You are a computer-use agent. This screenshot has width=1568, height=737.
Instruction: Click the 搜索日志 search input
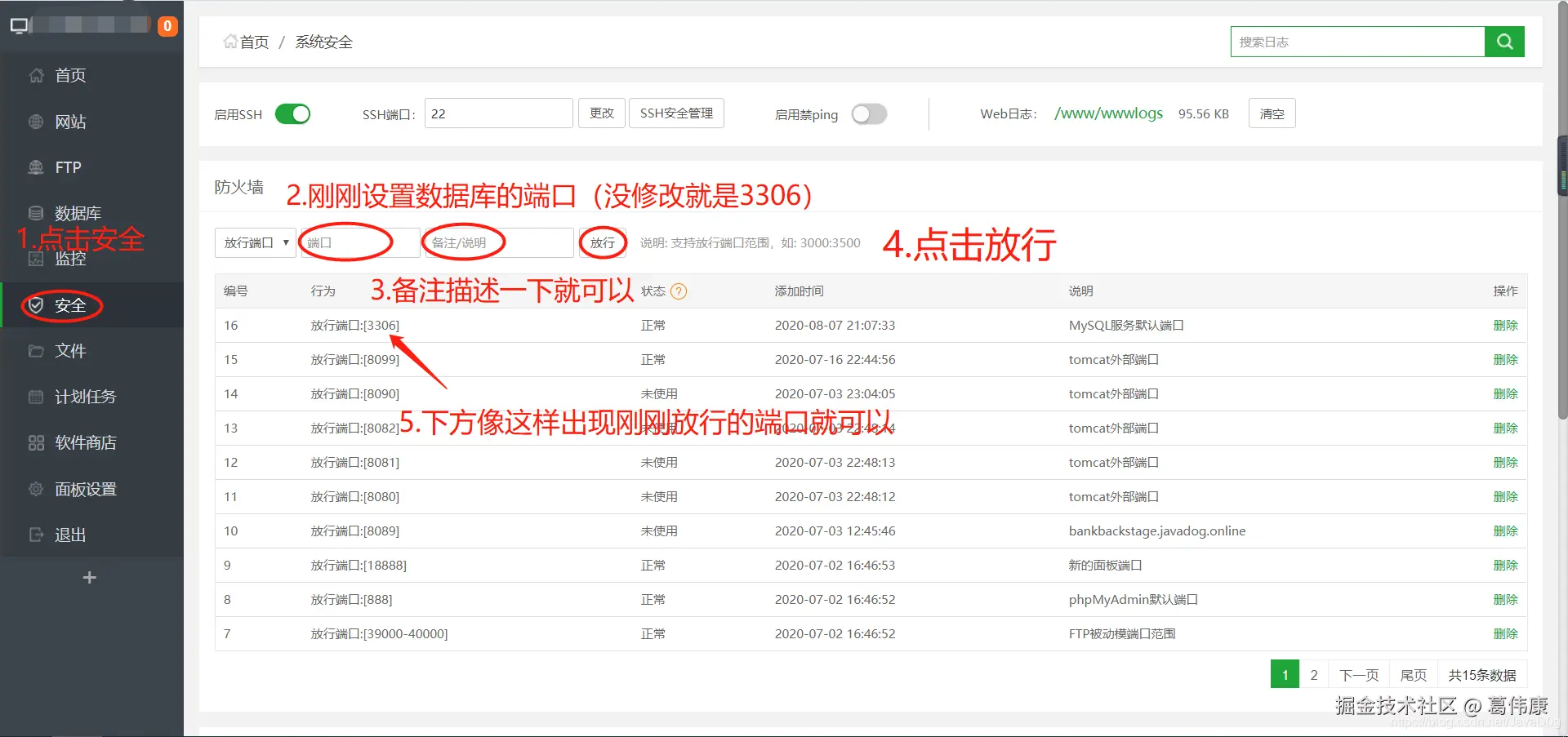point(1357,42)
